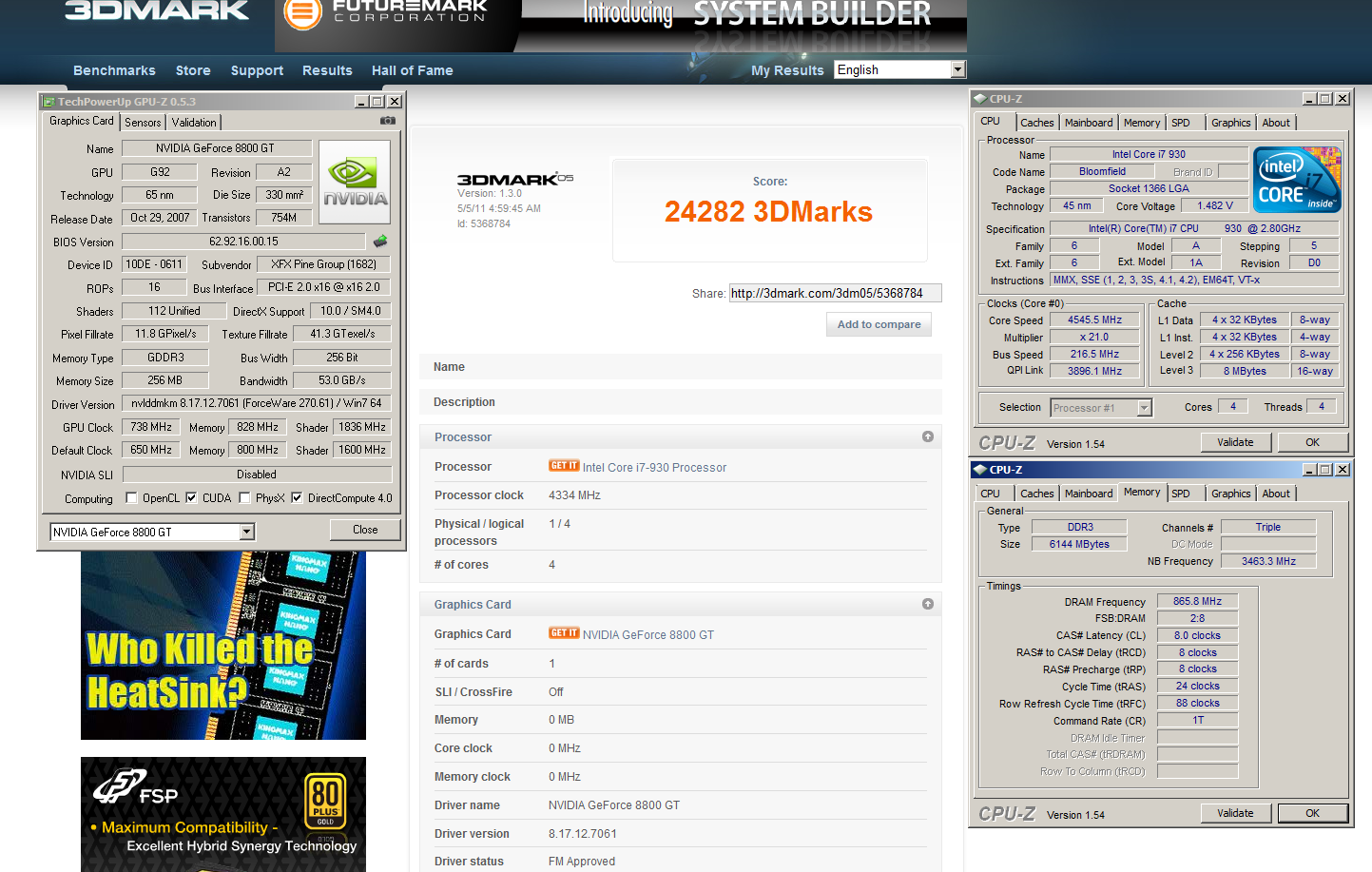Open the Processor #1 selection dropdown

click(x=1145, y=408)
